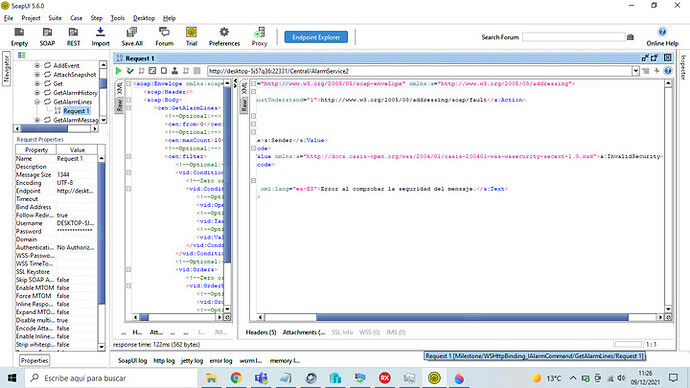Open the jetty log tab
Screen dimensions: 690x388
[x=192, y=360]
